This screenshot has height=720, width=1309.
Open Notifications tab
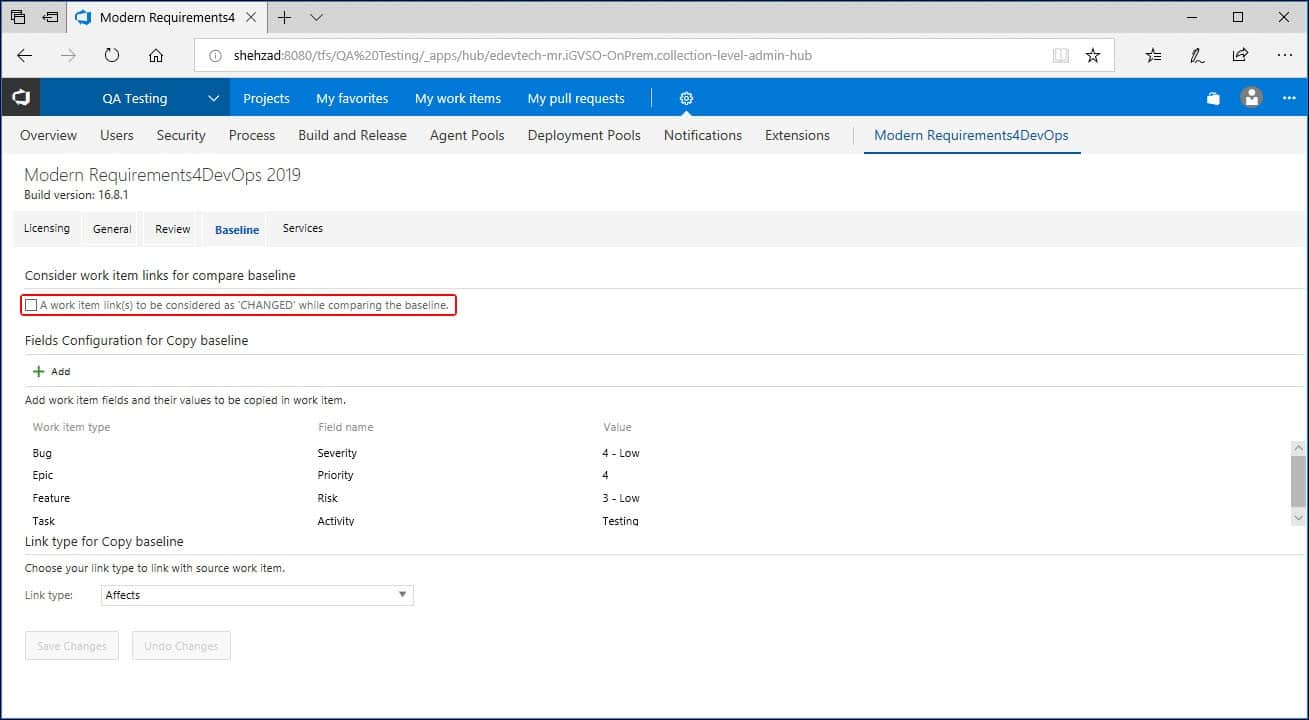click(x=703, y=135)
